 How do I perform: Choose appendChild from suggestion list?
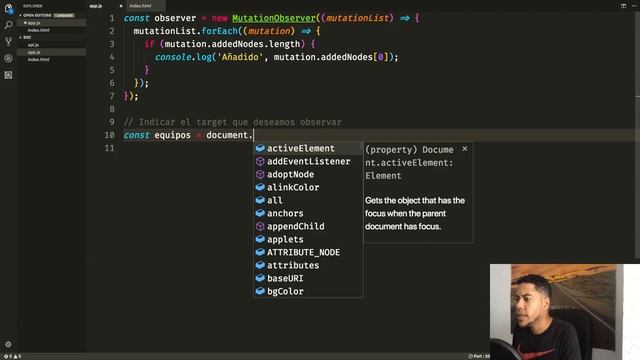[x=308, y=227]
